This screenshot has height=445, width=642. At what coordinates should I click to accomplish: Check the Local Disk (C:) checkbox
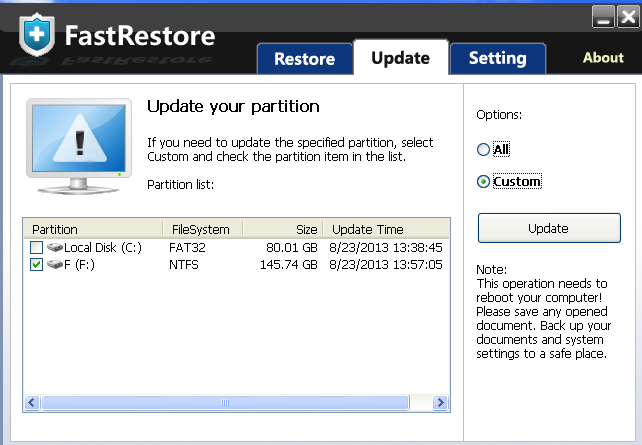coord(37,247)
